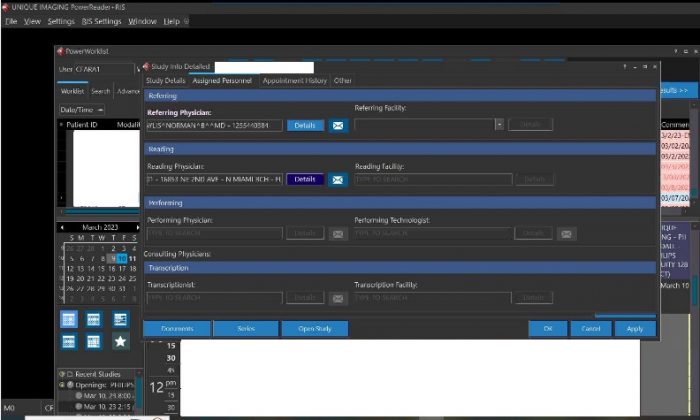This screenshot has height=420, width=700.
Task: Click Details for Reading Physician
Action: (x=305, y=179)
